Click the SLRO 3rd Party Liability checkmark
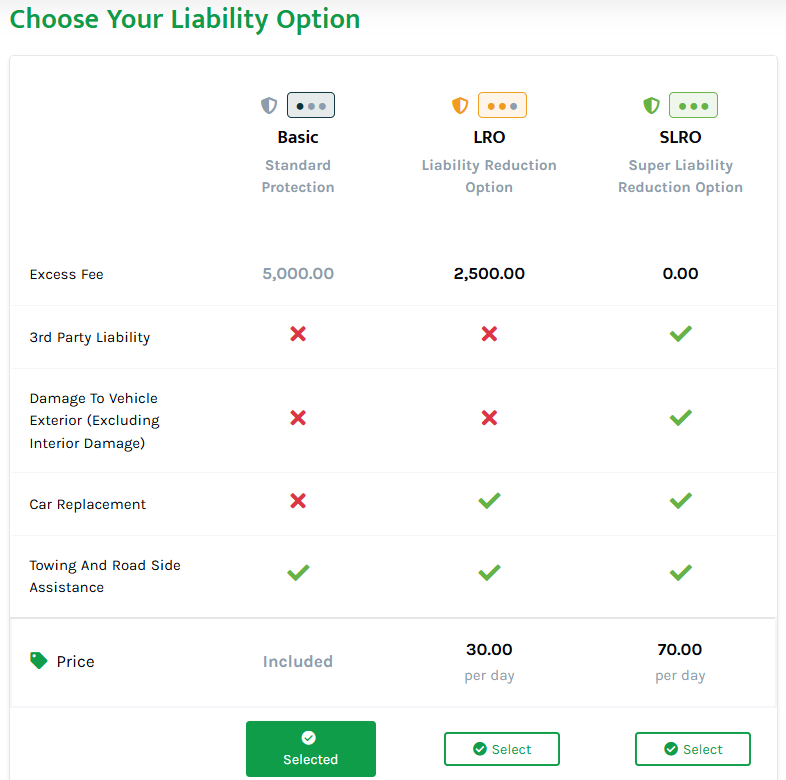The height and width of the screenshot is (780, 786). [x=681, y=334]
